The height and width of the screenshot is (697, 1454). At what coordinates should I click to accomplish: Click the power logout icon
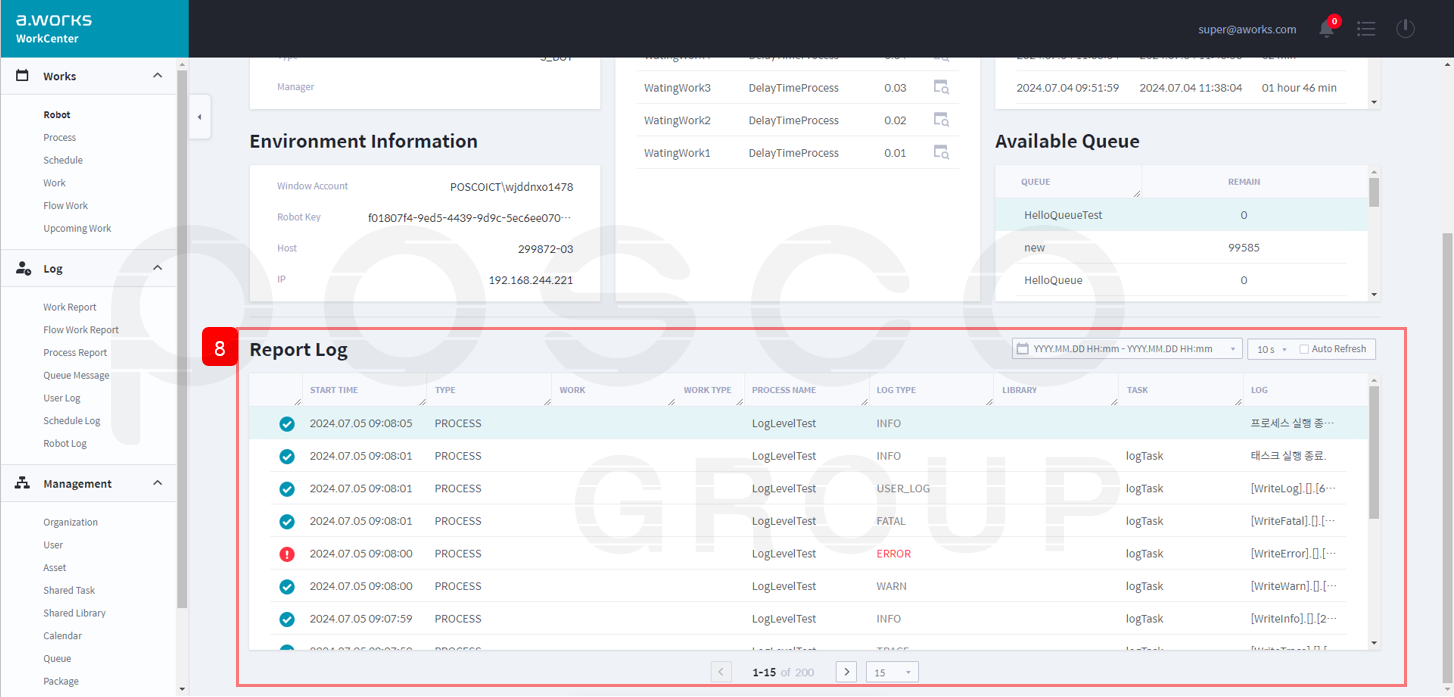pyautogui.click(x=1405, y=29)
